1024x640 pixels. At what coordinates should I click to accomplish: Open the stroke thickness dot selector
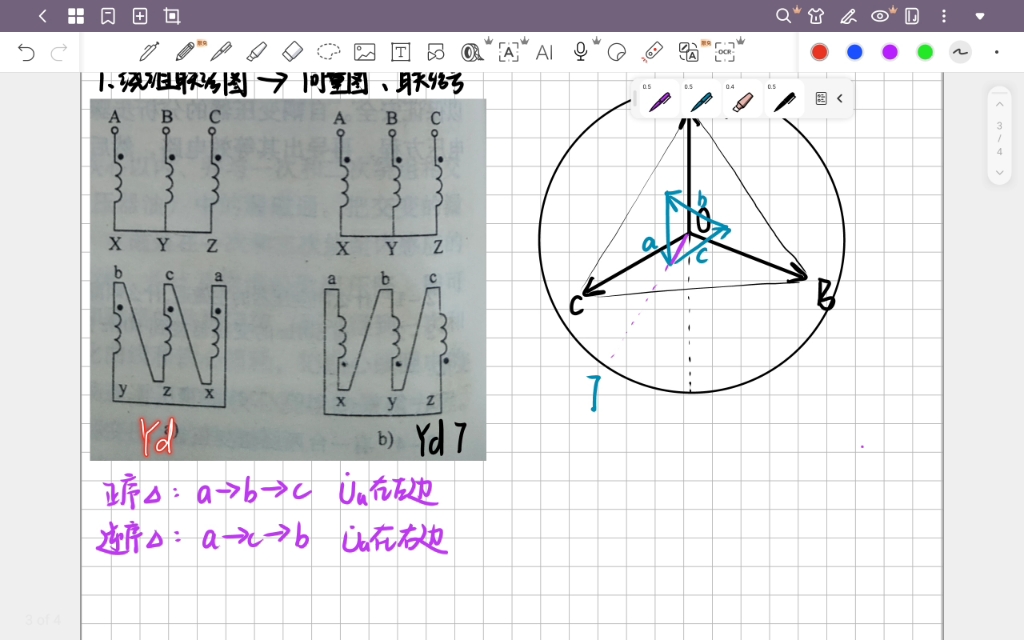tap(997, 52)
